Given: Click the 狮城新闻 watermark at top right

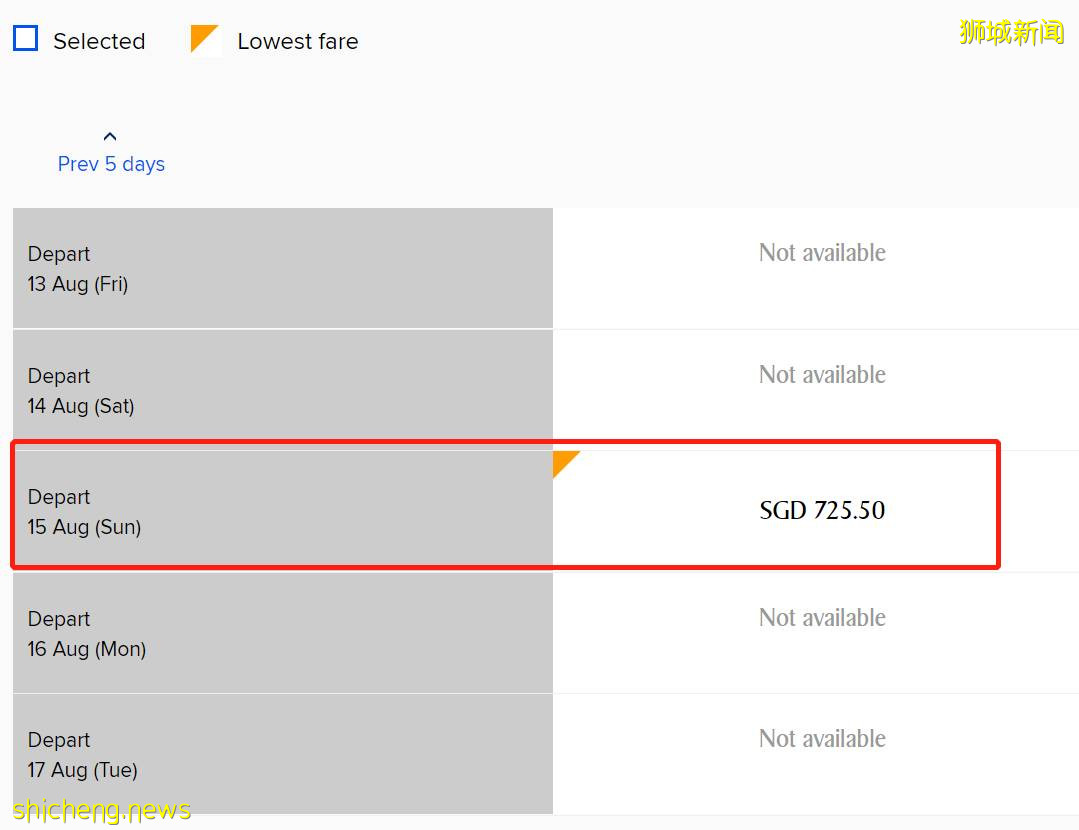Looking at the screenshot, I should click(x=1011, y=32).
